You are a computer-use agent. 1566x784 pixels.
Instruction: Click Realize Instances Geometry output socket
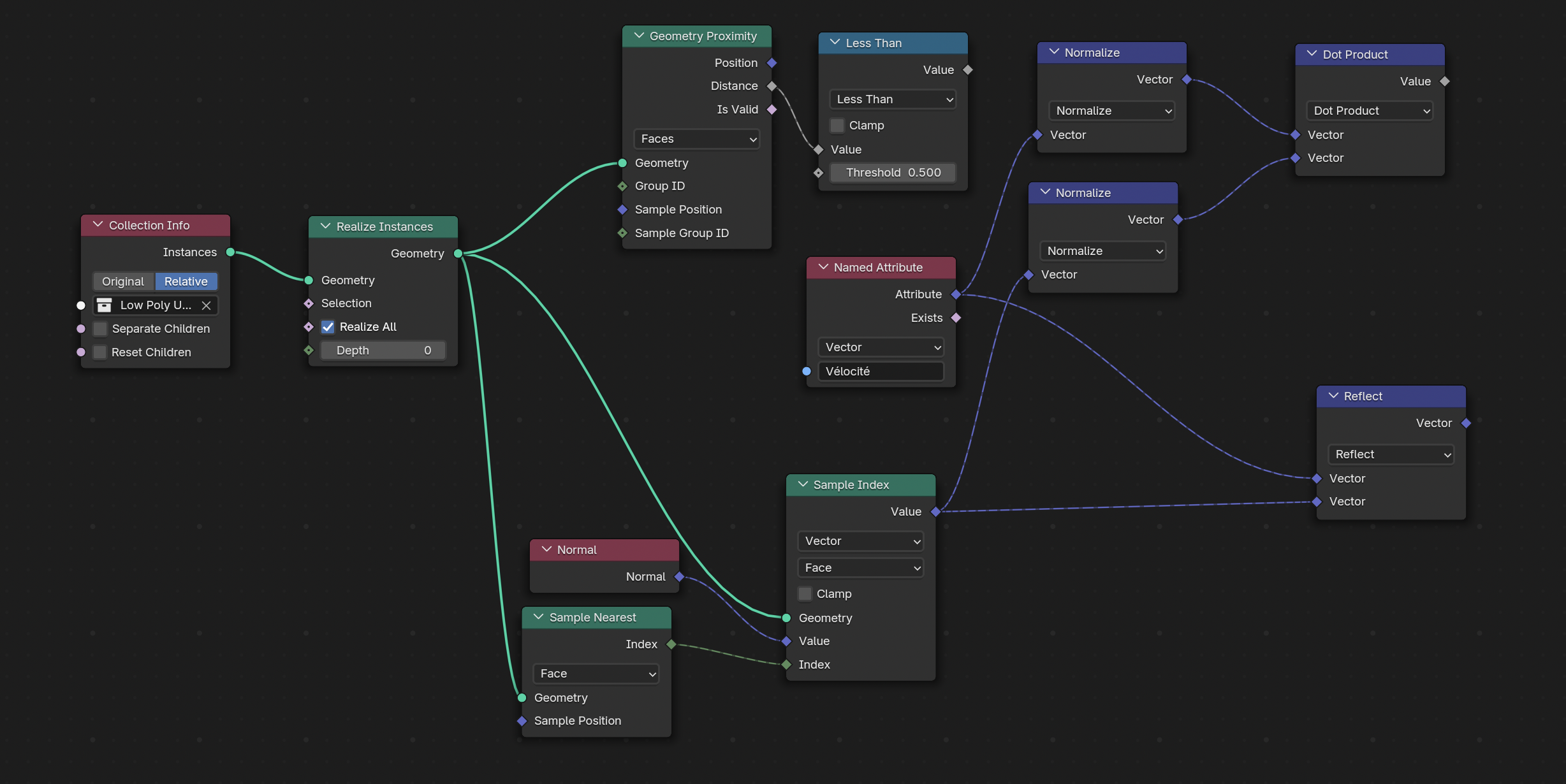tap(458, 254)
